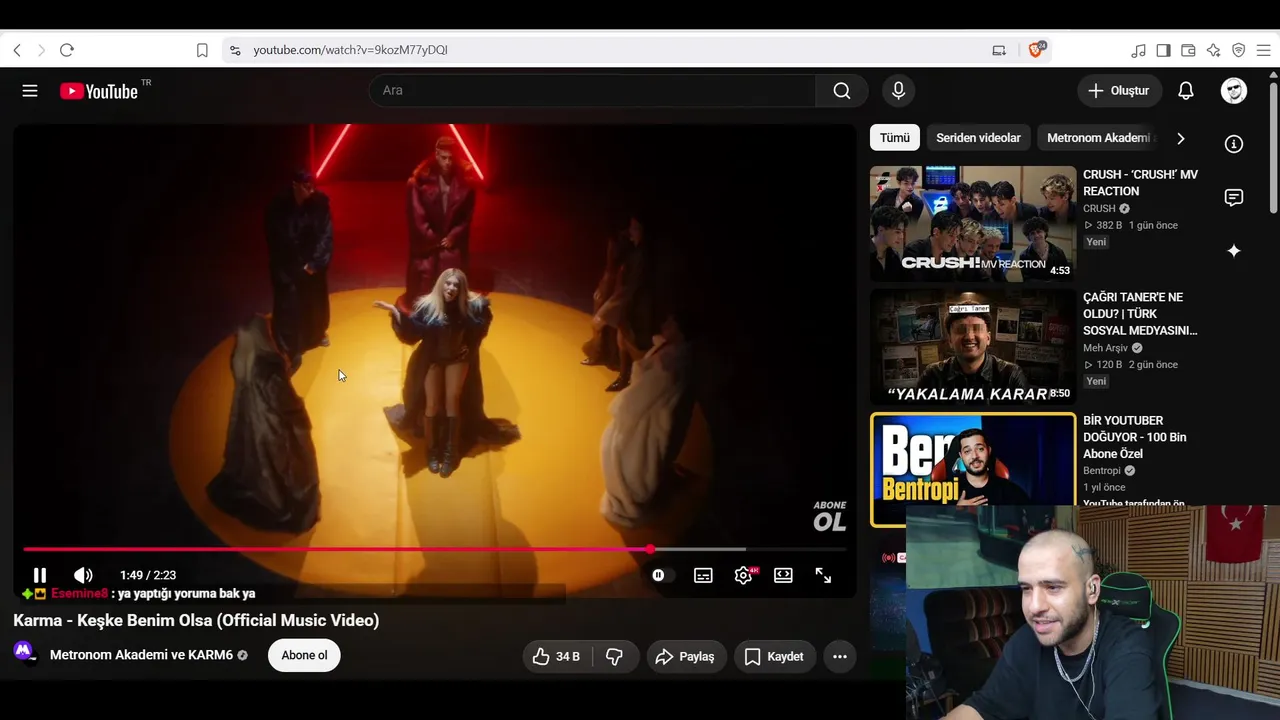Open the Oluştur create menu
This screenshot has width=1280, height=720.
pos(1119,91)
